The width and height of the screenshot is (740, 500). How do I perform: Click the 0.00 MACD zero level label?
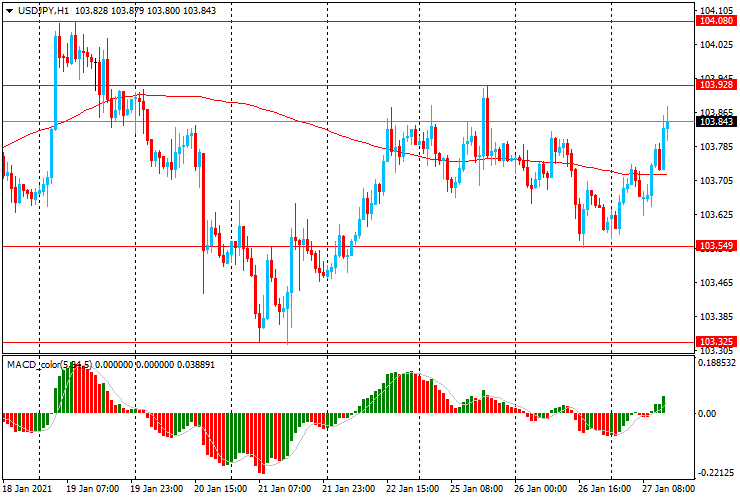pyautogui.click(x=706, y=413)
